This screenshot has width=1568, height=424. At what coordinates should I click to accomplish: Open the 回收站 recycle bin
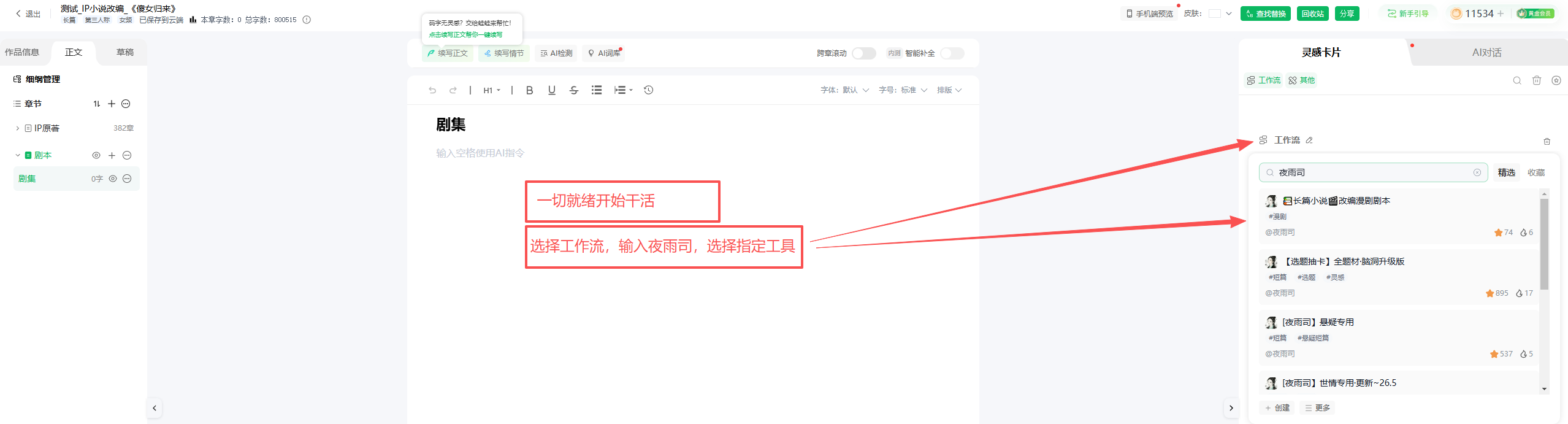(1313, 13)
